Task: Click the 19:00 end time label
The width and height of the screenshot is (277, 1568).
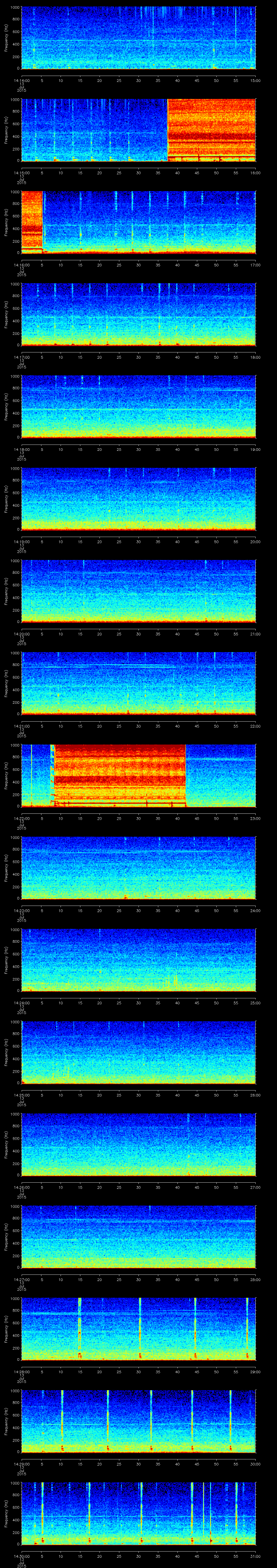Action: pyautogui.click(x=256, y=449)
